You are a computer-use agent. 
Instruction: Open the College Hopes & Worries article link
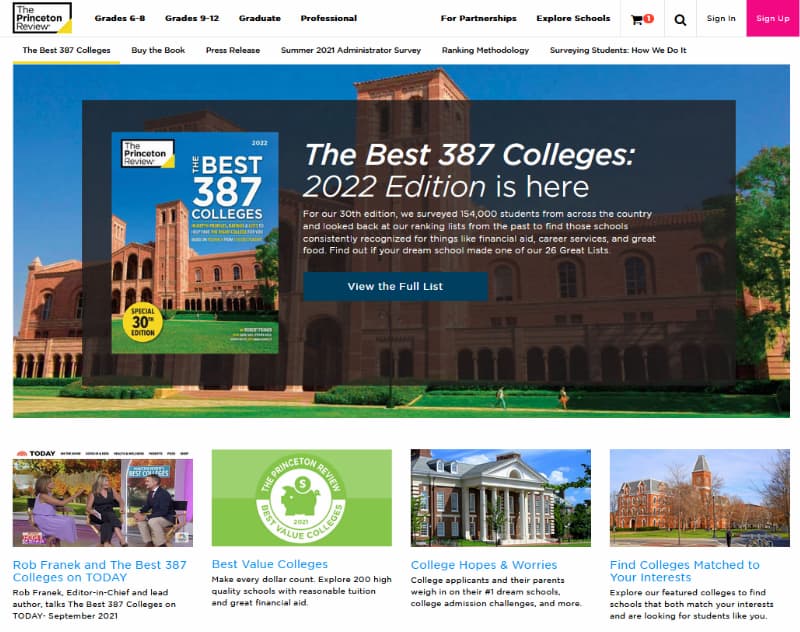tap(484, 565)
